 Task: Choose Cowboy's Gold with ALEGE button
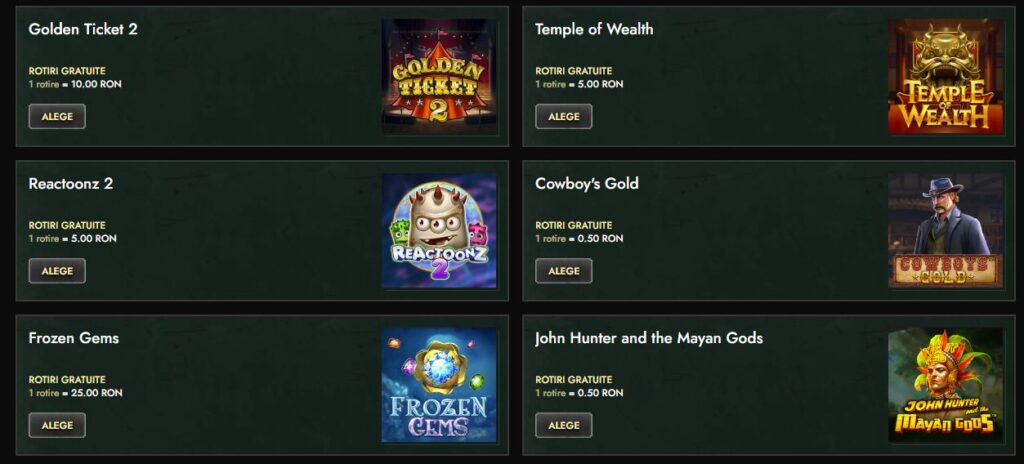coord(564,271)
